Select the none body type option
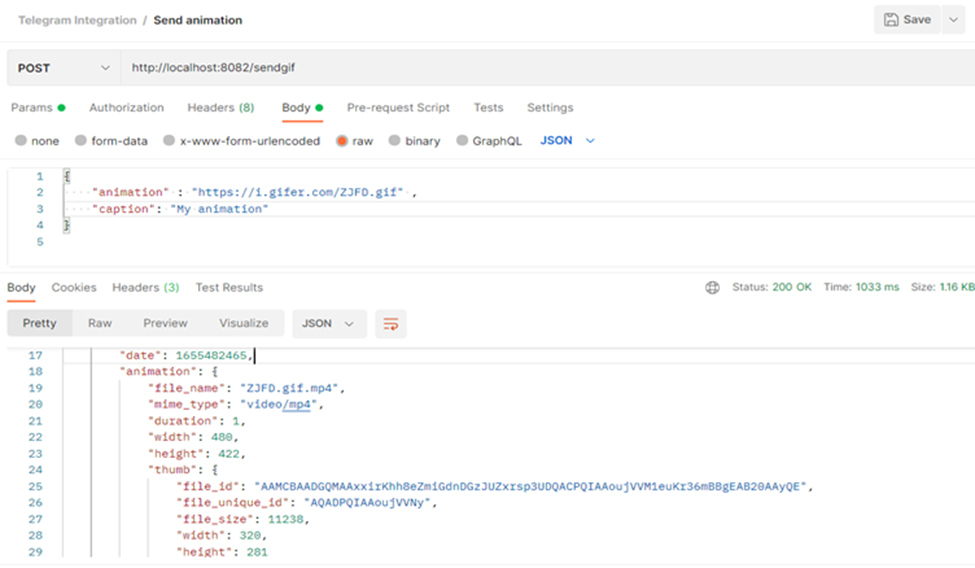 tap(21, 141)
